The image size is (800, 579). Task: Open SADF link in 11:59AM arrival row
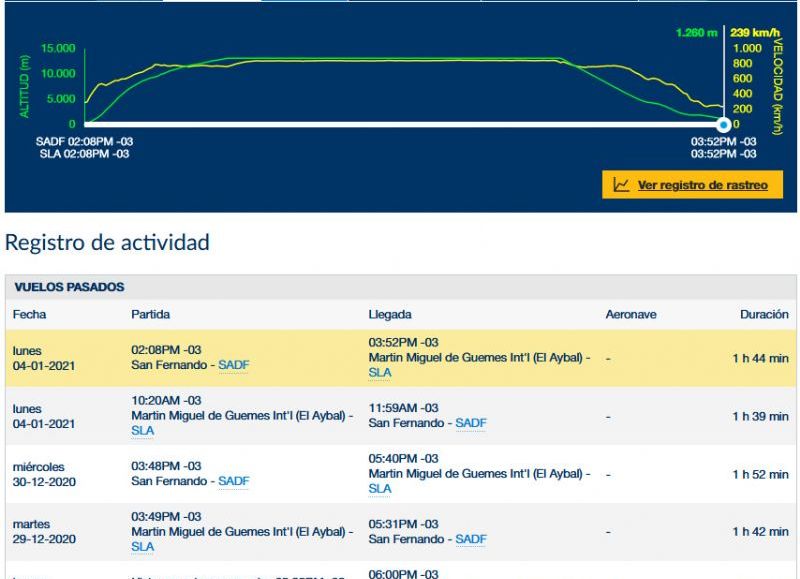pyautogui.click(x=471, y=423)
